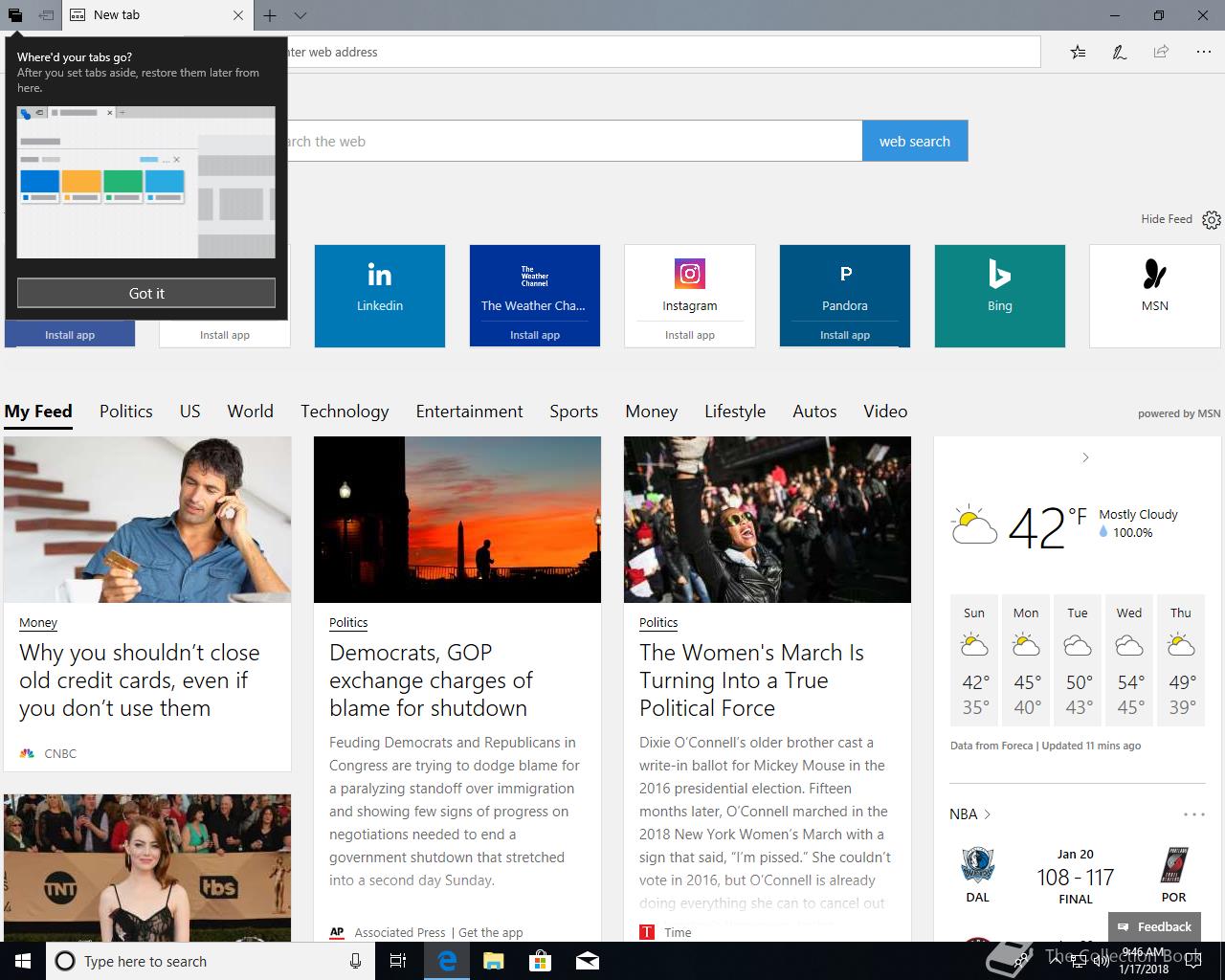The width and height of the screenshot is (1225, 980).
Task: Open Democrats, GOP shutdown headline
Action: pos(431,680)
